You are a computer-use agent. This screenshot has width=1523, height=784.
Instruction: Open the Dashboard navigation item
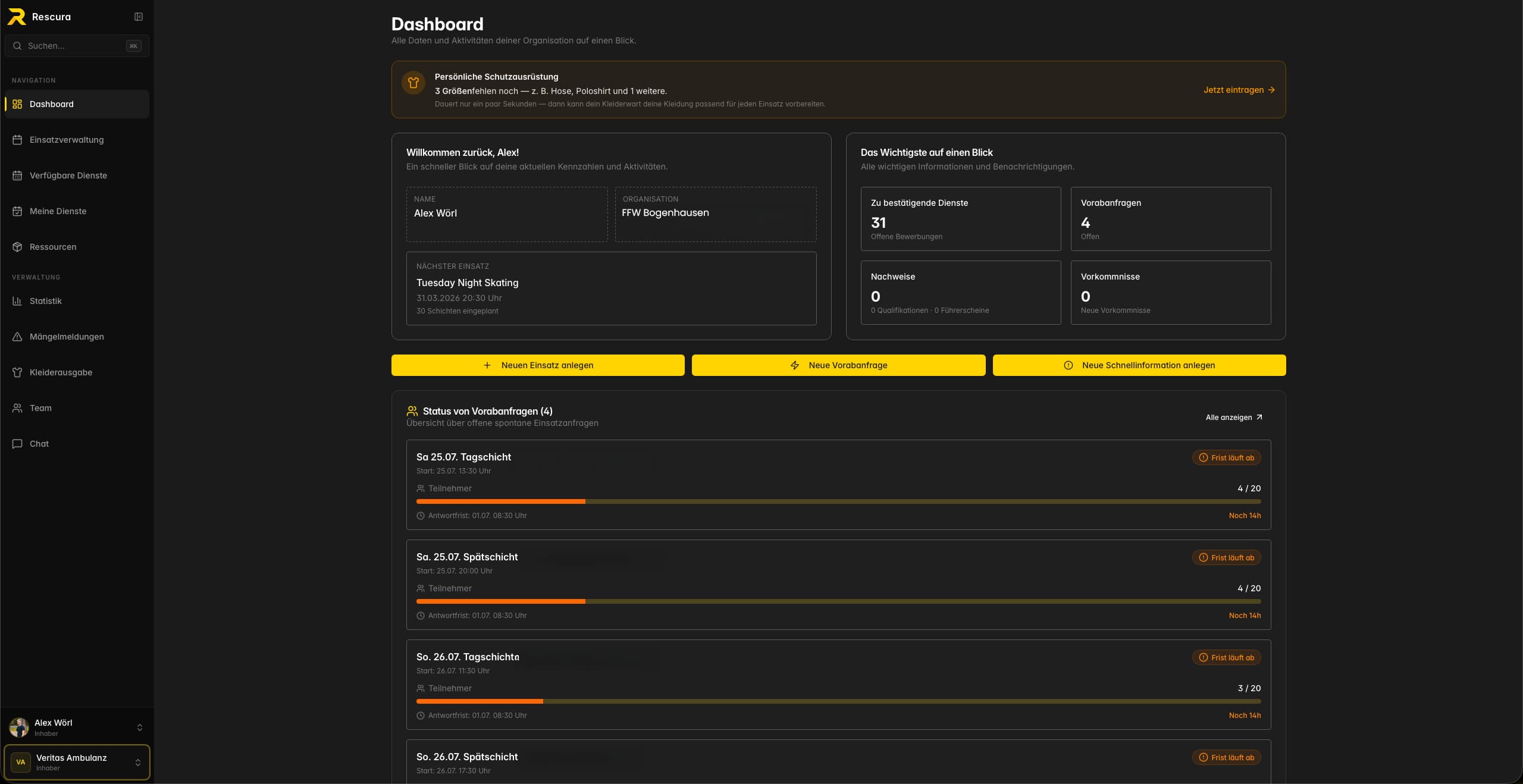[77, 104]
